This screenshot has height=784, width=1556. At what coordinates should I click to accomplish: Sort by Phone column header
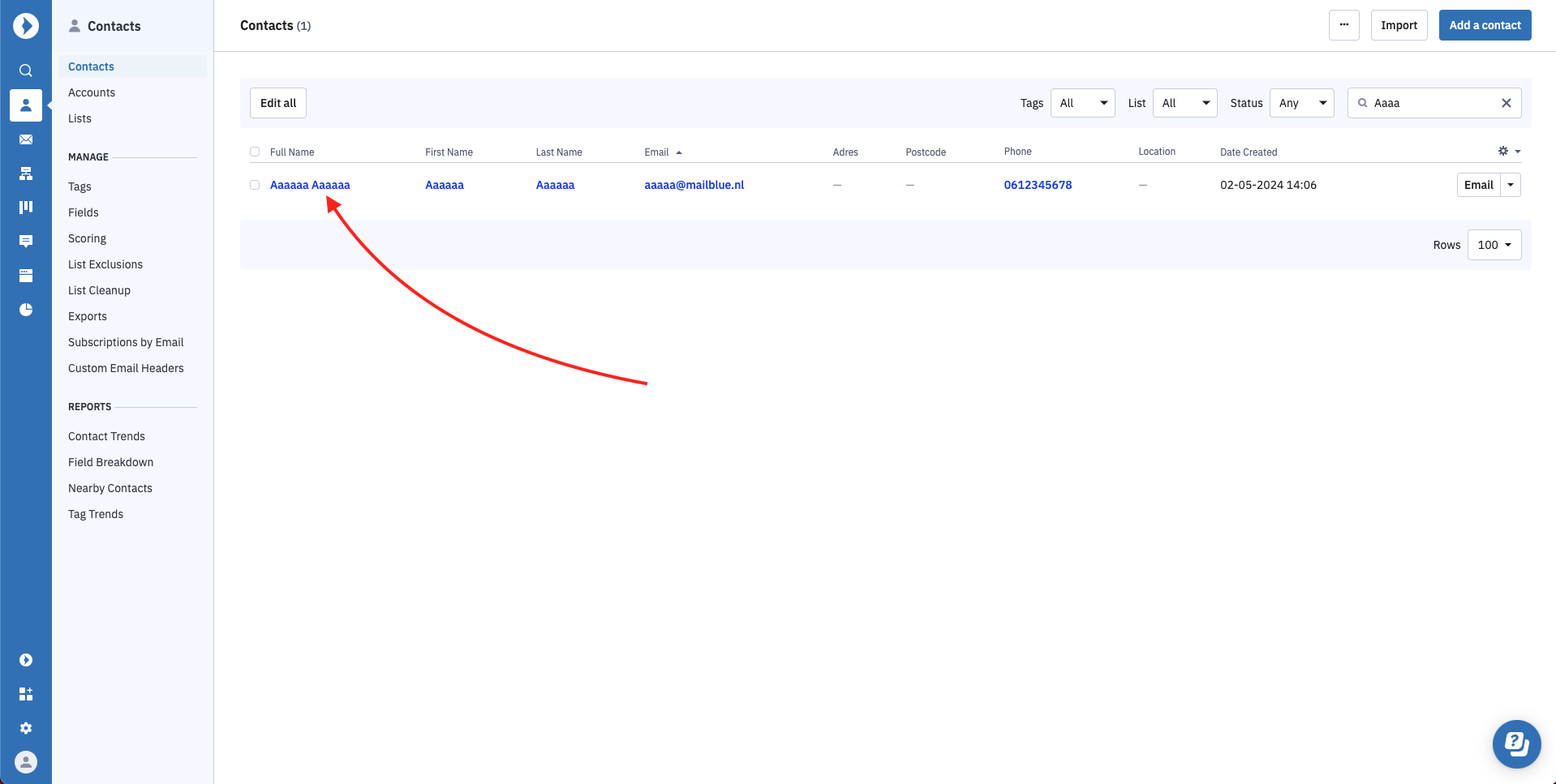click(1017, 152)
